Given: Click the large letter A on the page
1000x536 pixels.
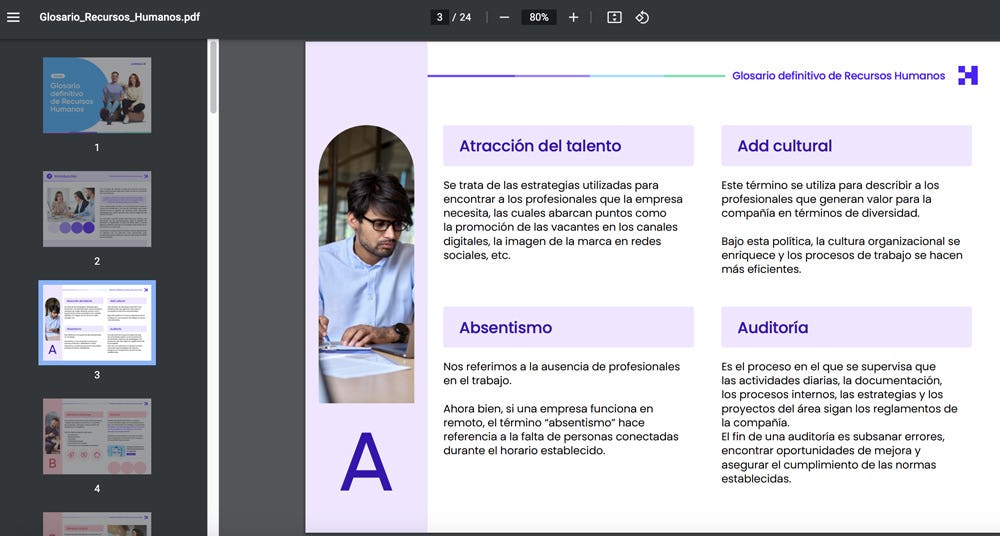Looking at the screenshot, I should click(x=366, y=462).
